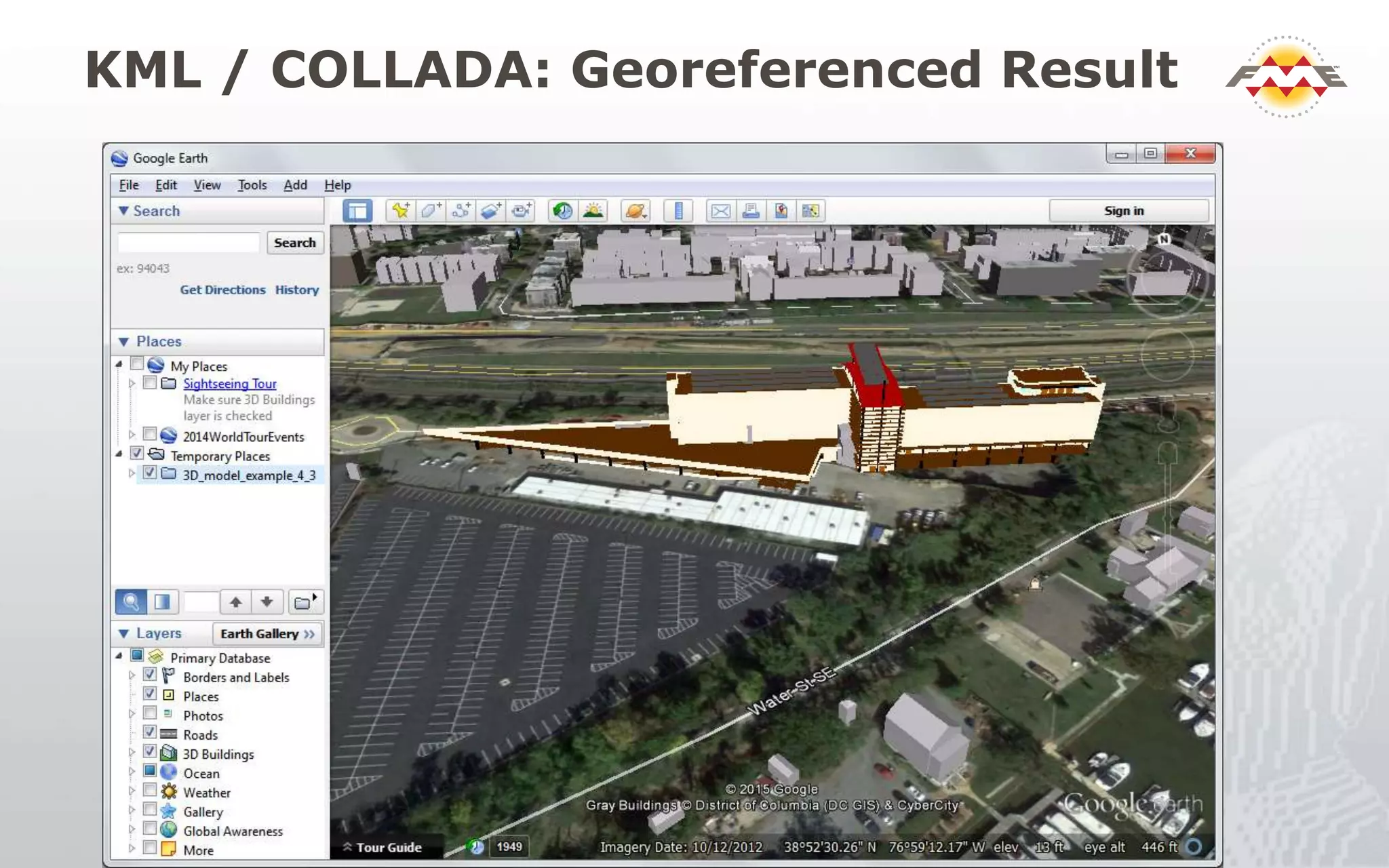This screenshot has height=868, width=1389.
Task: Record a tour with the camera icon
Action: coord(521,211)
